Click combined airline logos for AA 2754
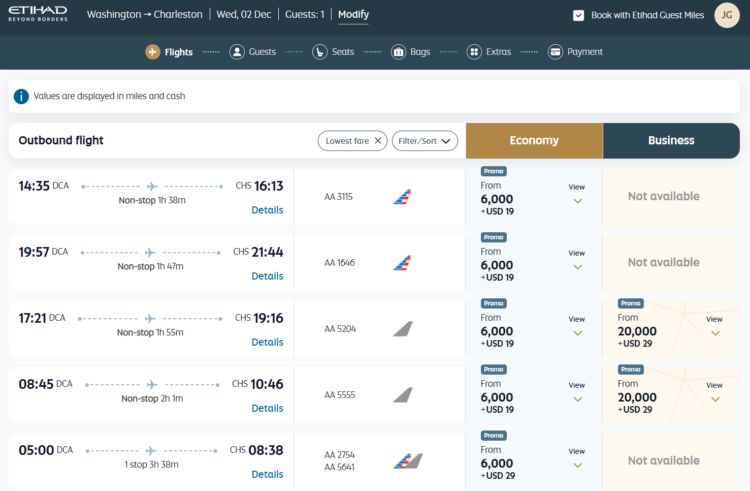Screen dimensions: 750x491 [408, 461]
